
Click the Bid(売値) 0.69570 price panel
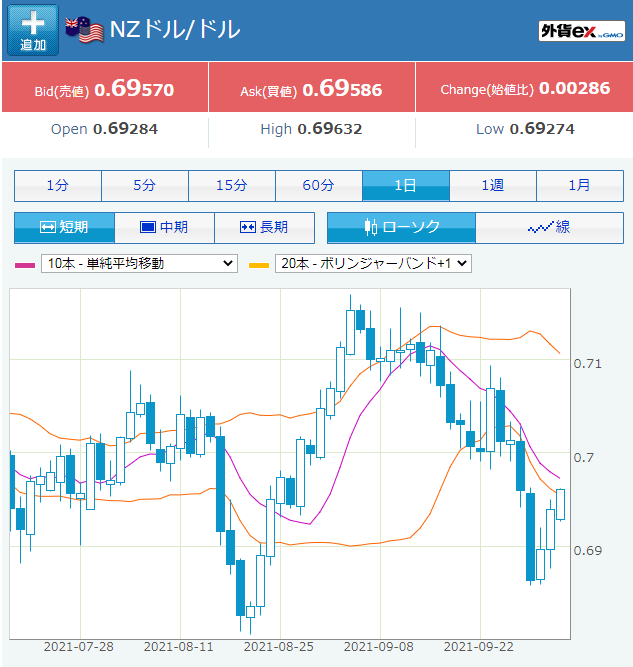point(105,87)
